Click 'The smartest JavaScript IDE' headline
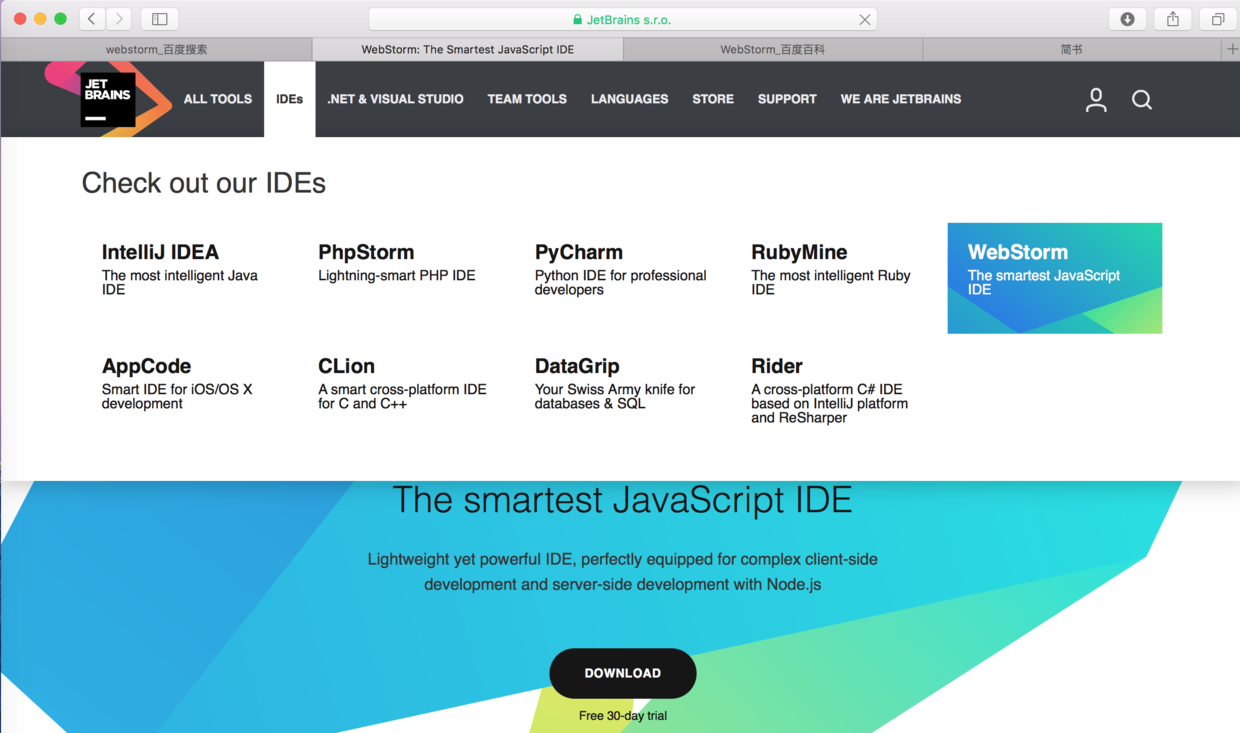The image size is (1240, 733). coord(622,499)
